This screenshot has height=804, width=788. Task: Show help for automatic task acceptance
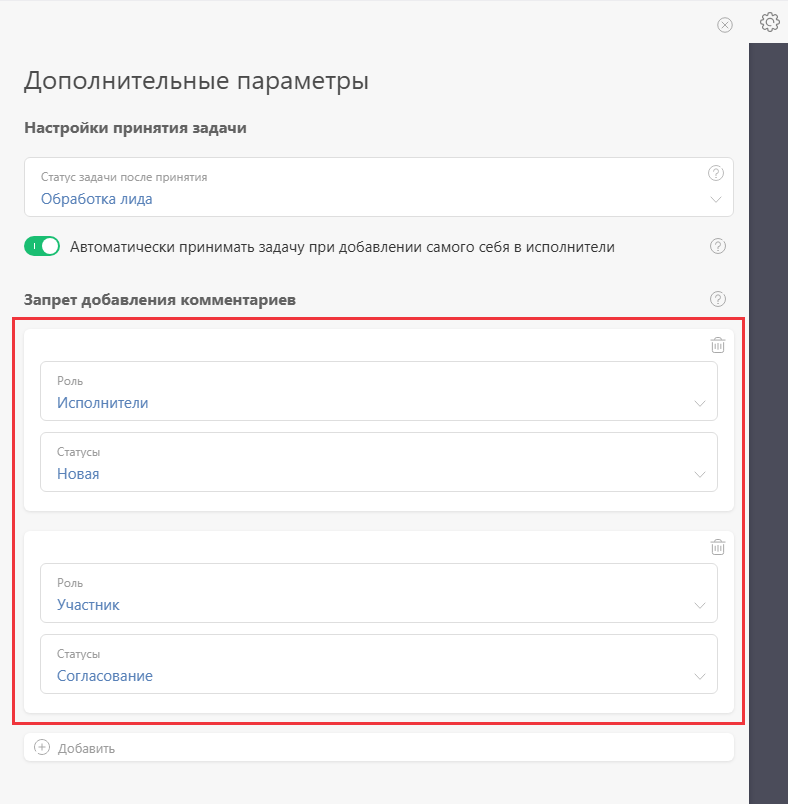(718, 247)
